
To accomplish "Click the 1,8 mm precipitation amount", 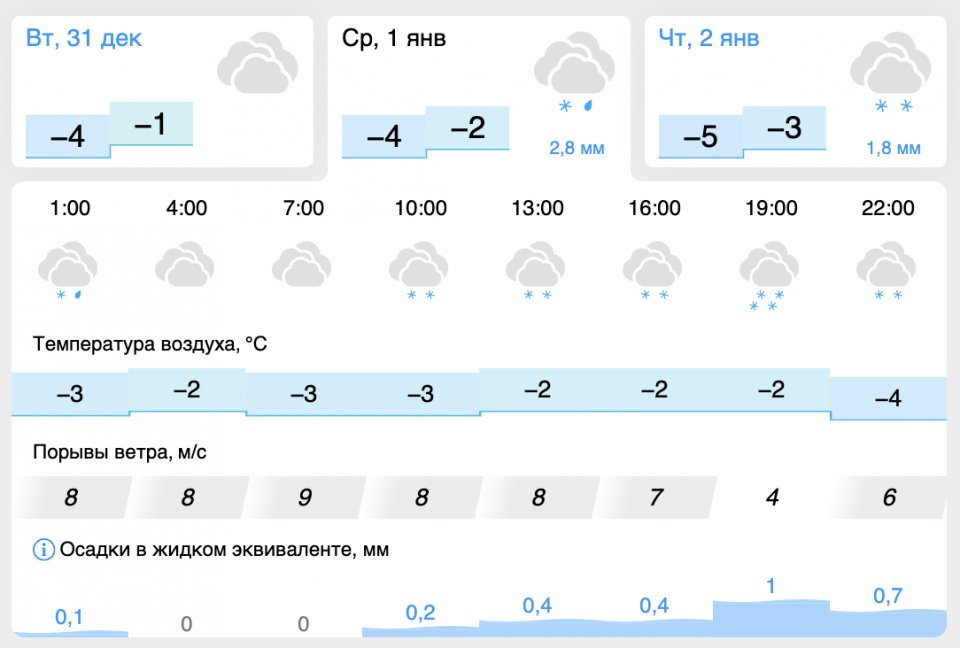I will pyautogui.click(x=893, y=148).
